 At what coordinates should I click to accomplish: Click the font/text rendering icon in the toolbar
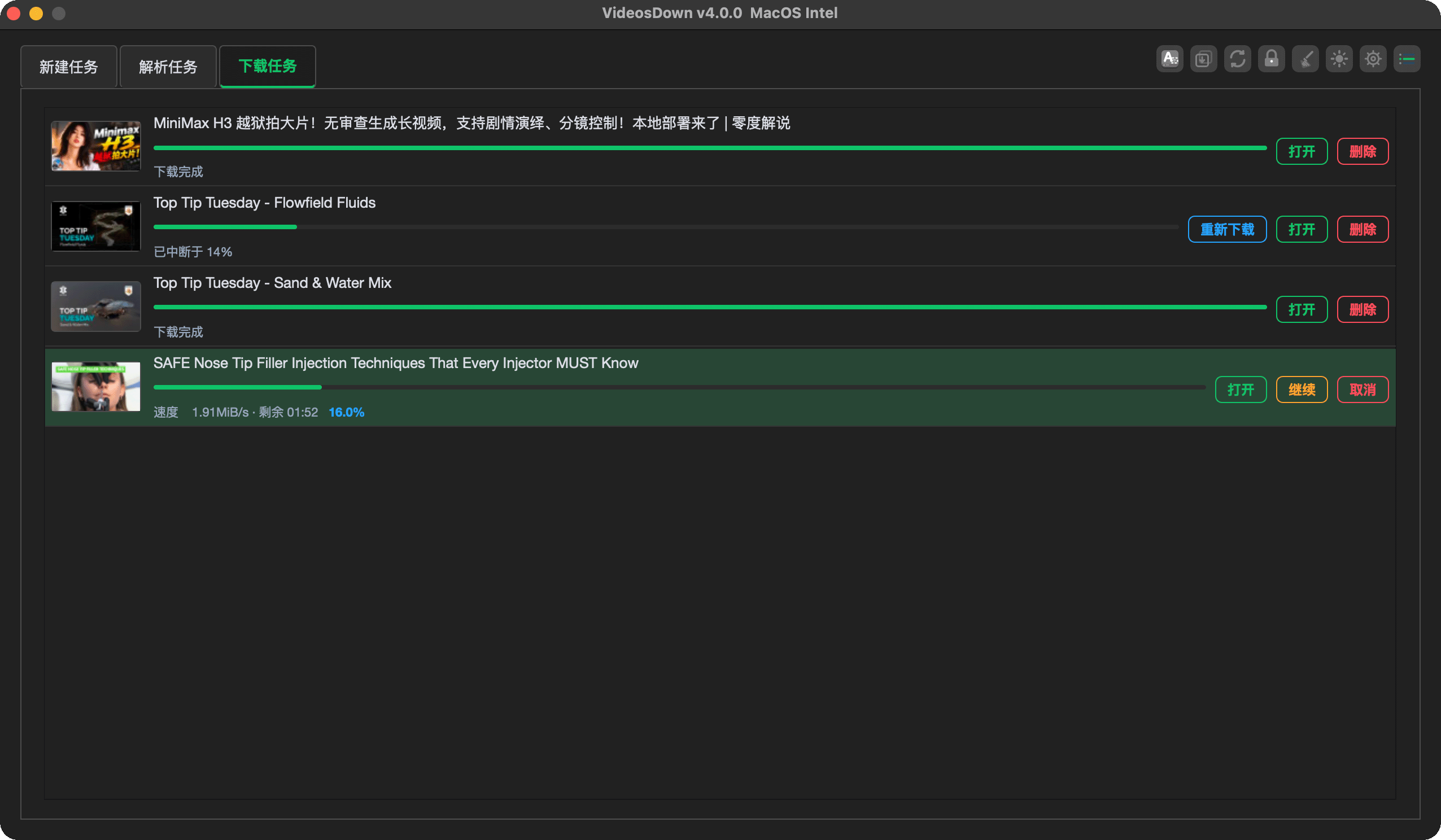click(1169, 59)
